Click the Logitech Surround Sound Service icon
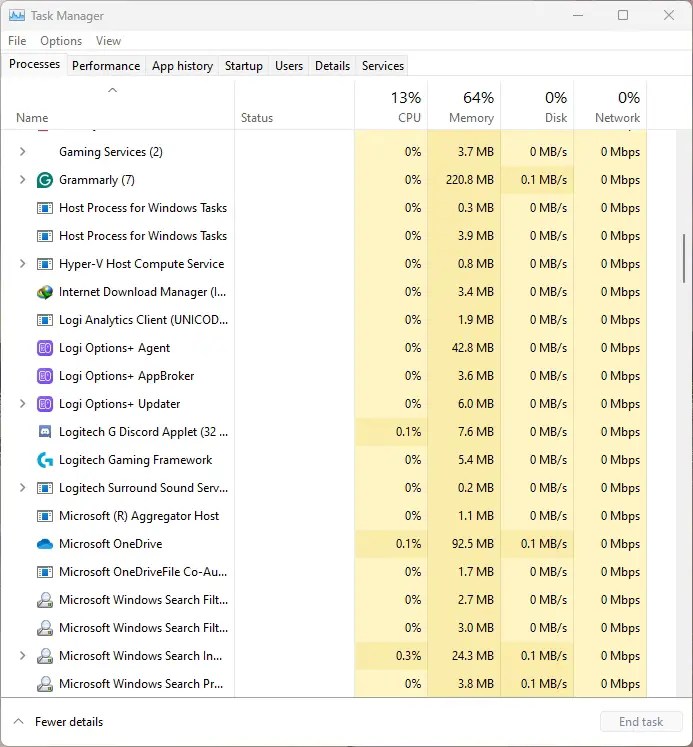Viewport: 693px width, 747px height. coord(45,488)
